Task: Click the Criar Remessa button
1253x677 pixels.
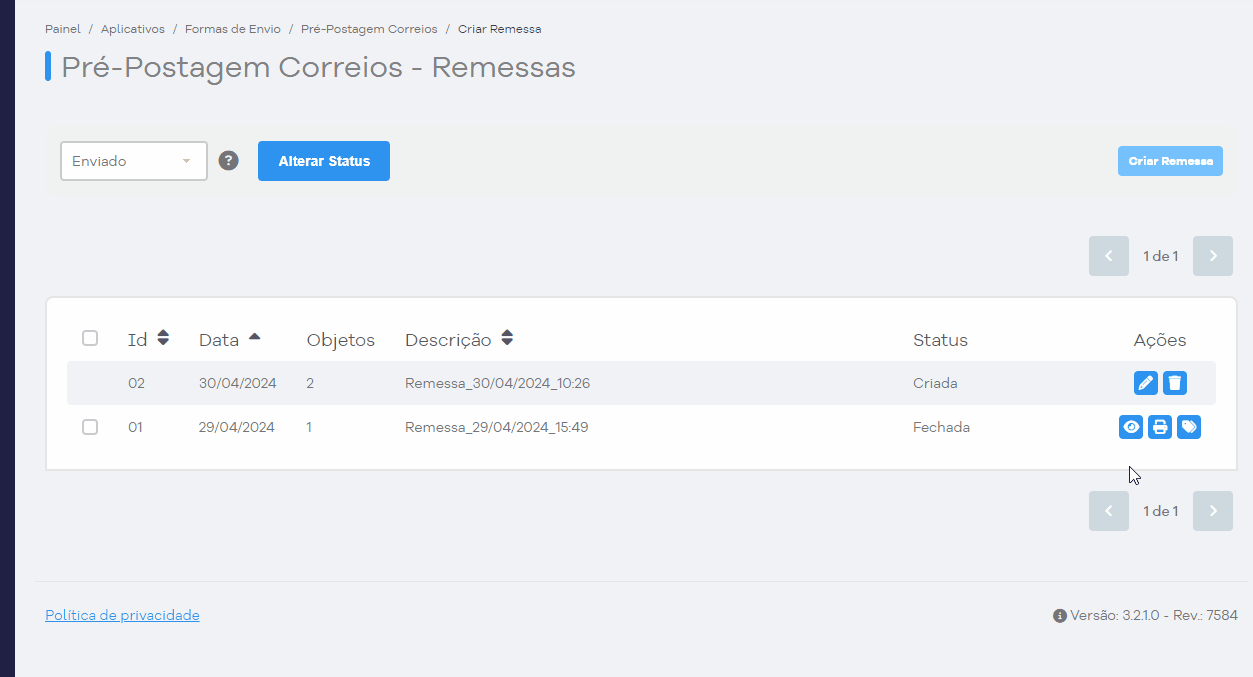Action: tap(1170, 161)
